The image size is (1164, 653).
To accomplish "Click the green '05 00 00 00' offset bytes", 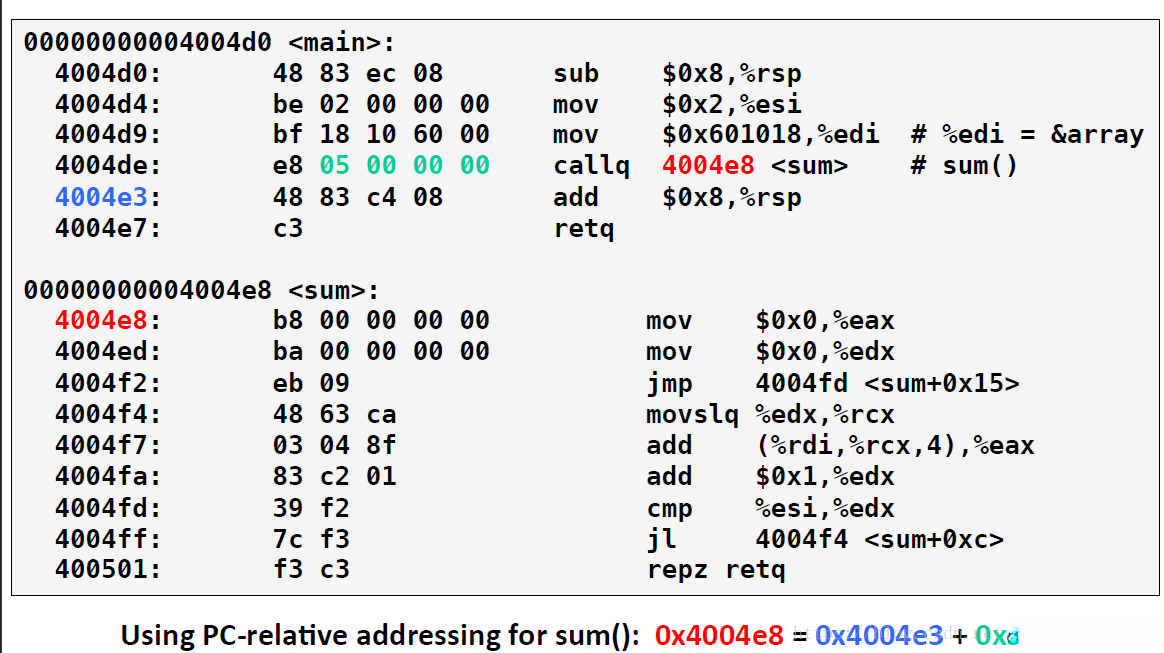I will pyautogui.click(x=405, y=165).
